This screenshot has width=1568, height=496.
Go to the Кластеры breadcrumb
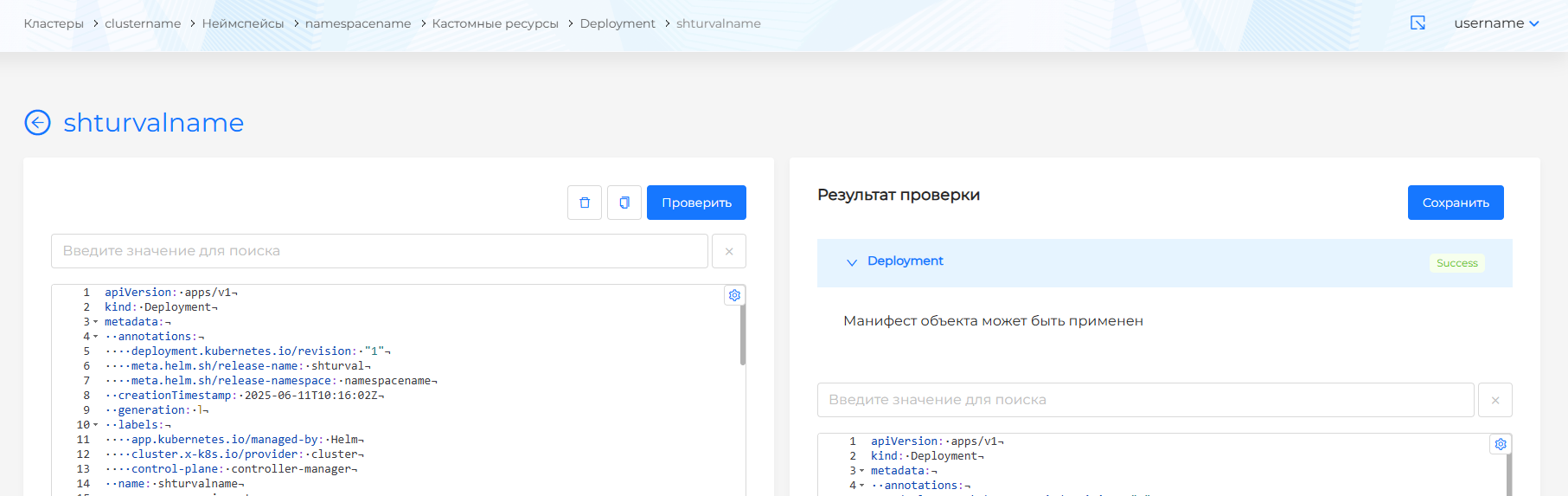[54, 23]
